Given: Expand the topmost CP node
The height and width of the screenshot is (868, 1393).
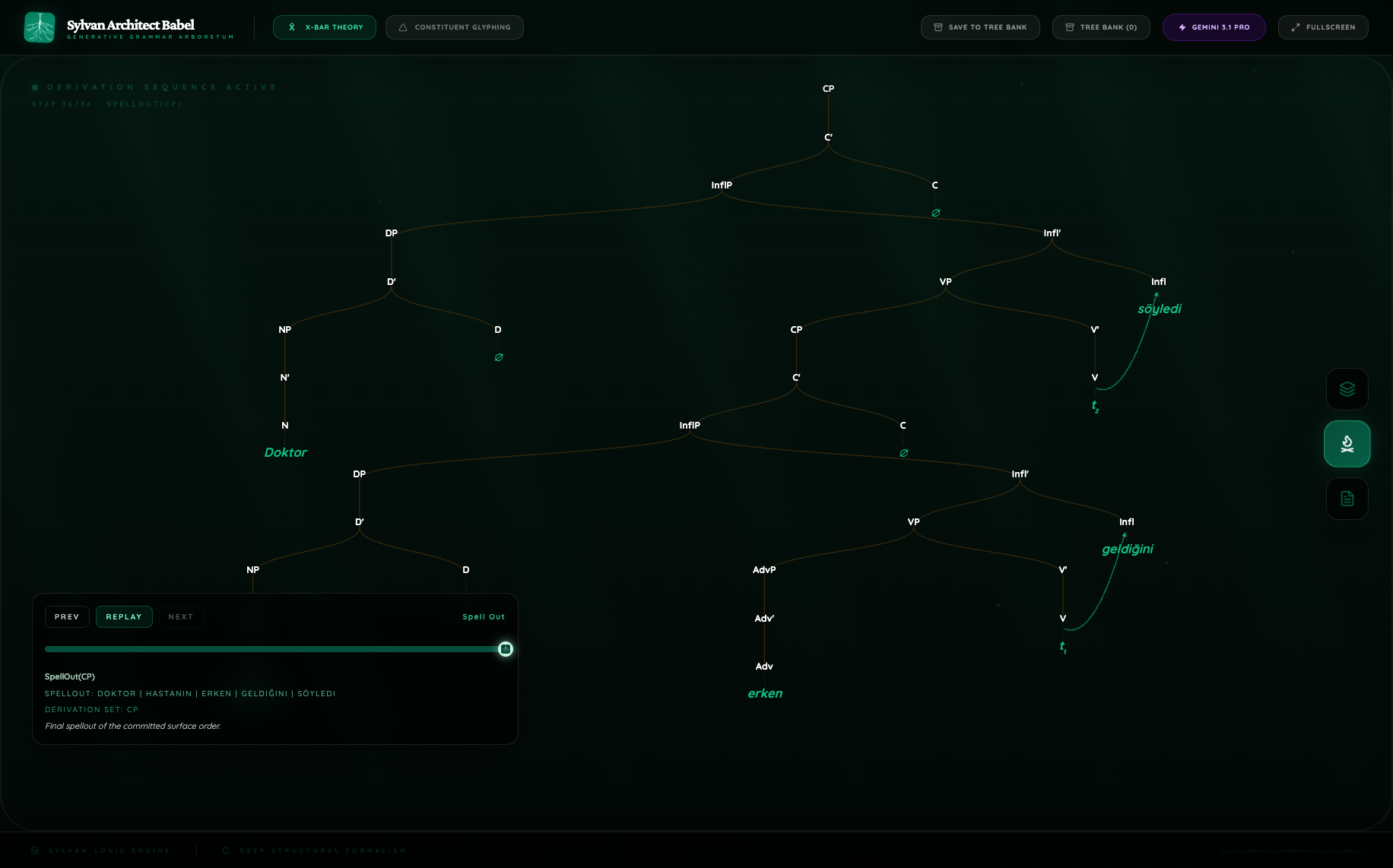Looking at the screenshot, I should (828, 88).
